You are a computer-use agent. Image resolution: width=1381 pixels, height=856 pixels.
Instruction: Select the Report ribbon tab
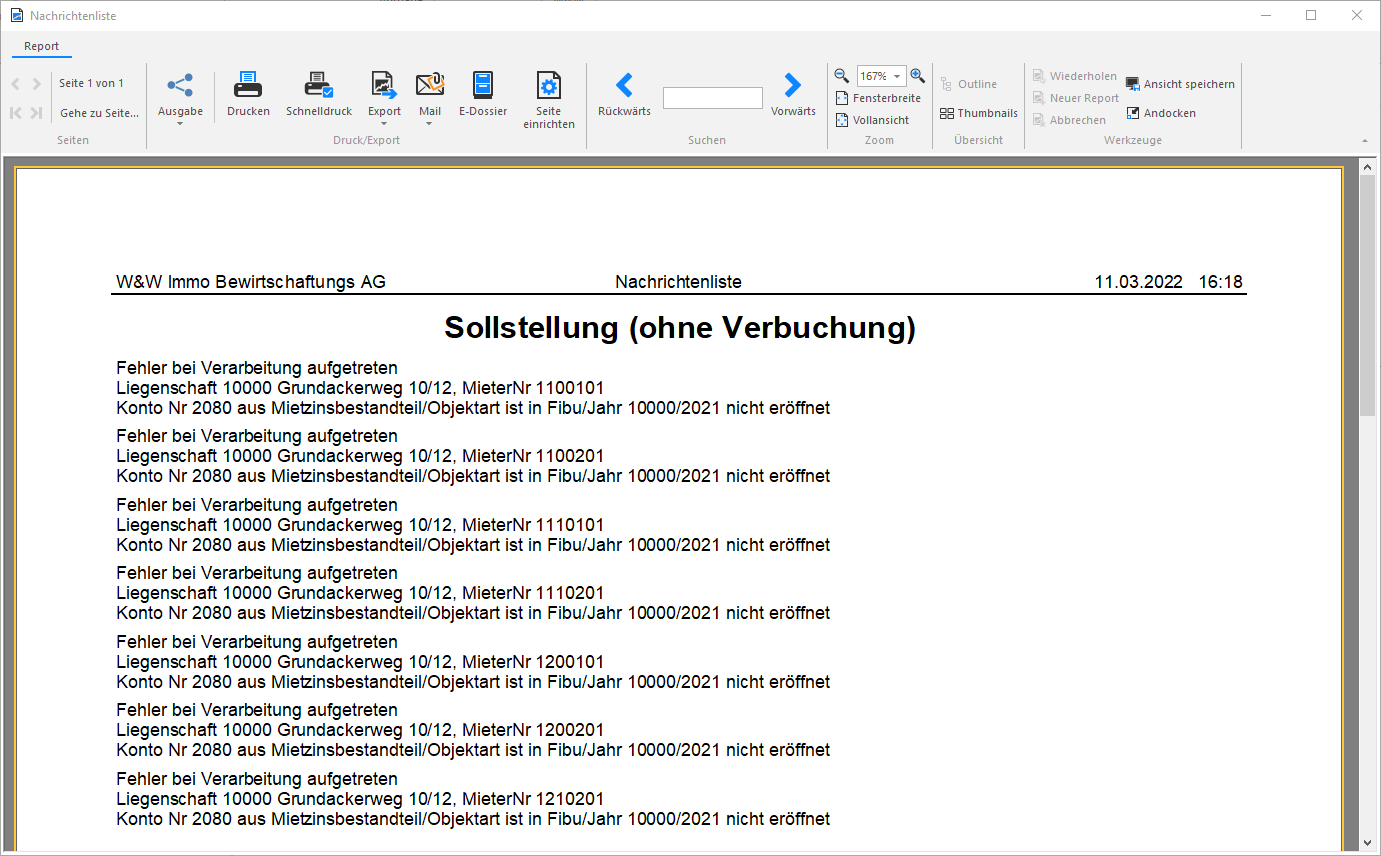42,46
